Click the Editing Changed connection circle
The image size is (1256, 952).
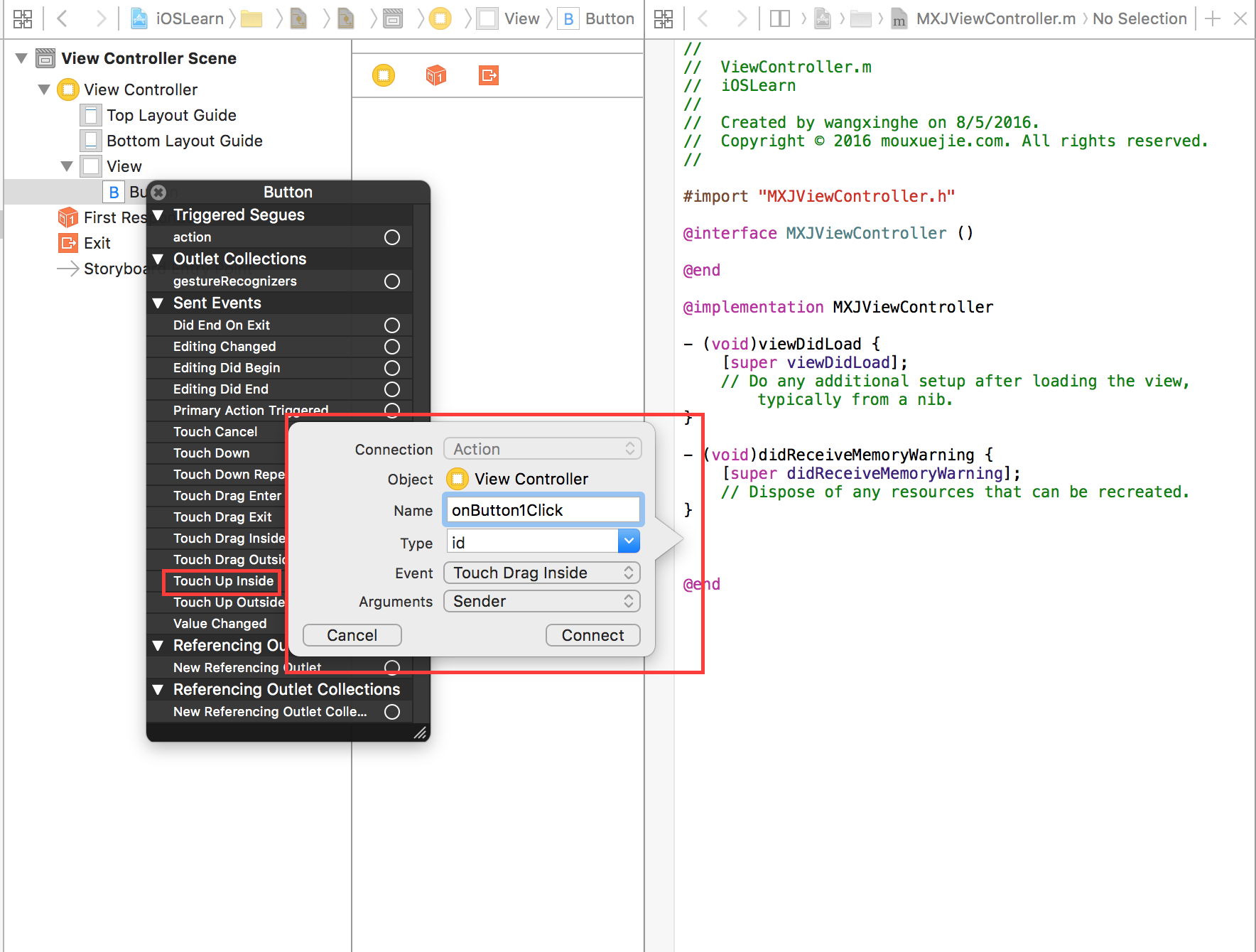point(392,347)
